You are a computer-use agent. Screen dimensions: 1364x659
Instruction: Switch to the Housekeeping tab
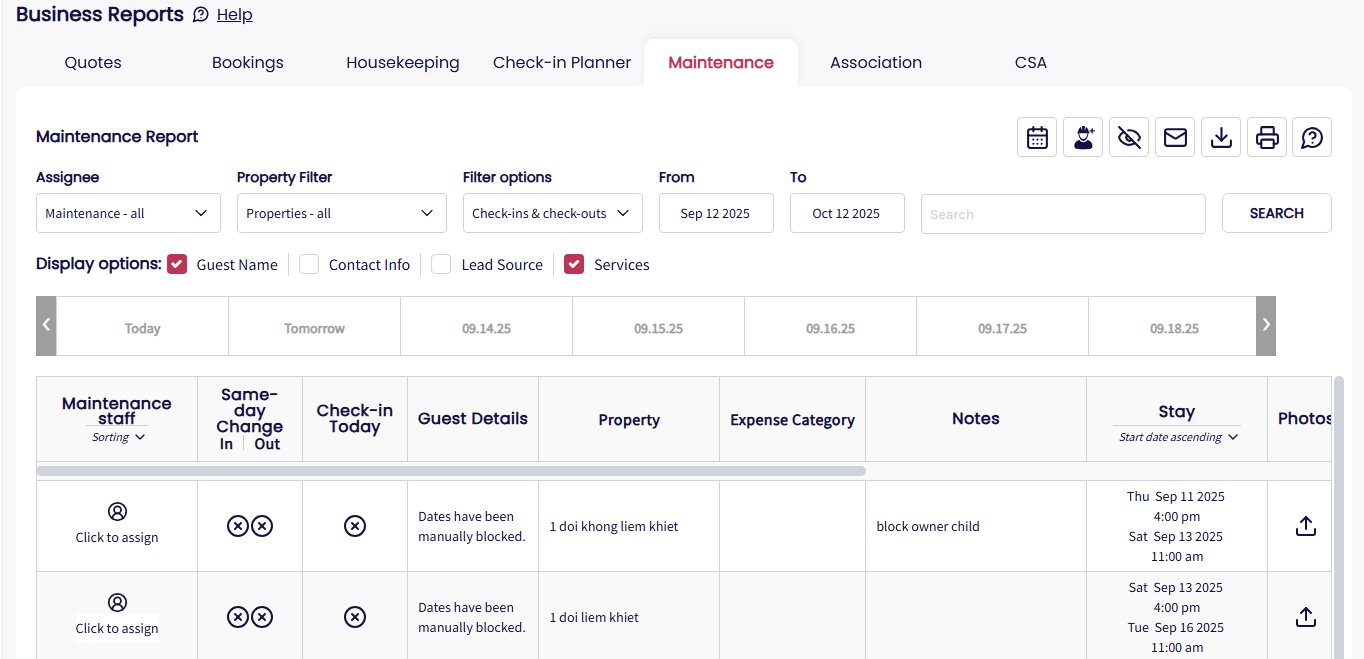[402, 62]
